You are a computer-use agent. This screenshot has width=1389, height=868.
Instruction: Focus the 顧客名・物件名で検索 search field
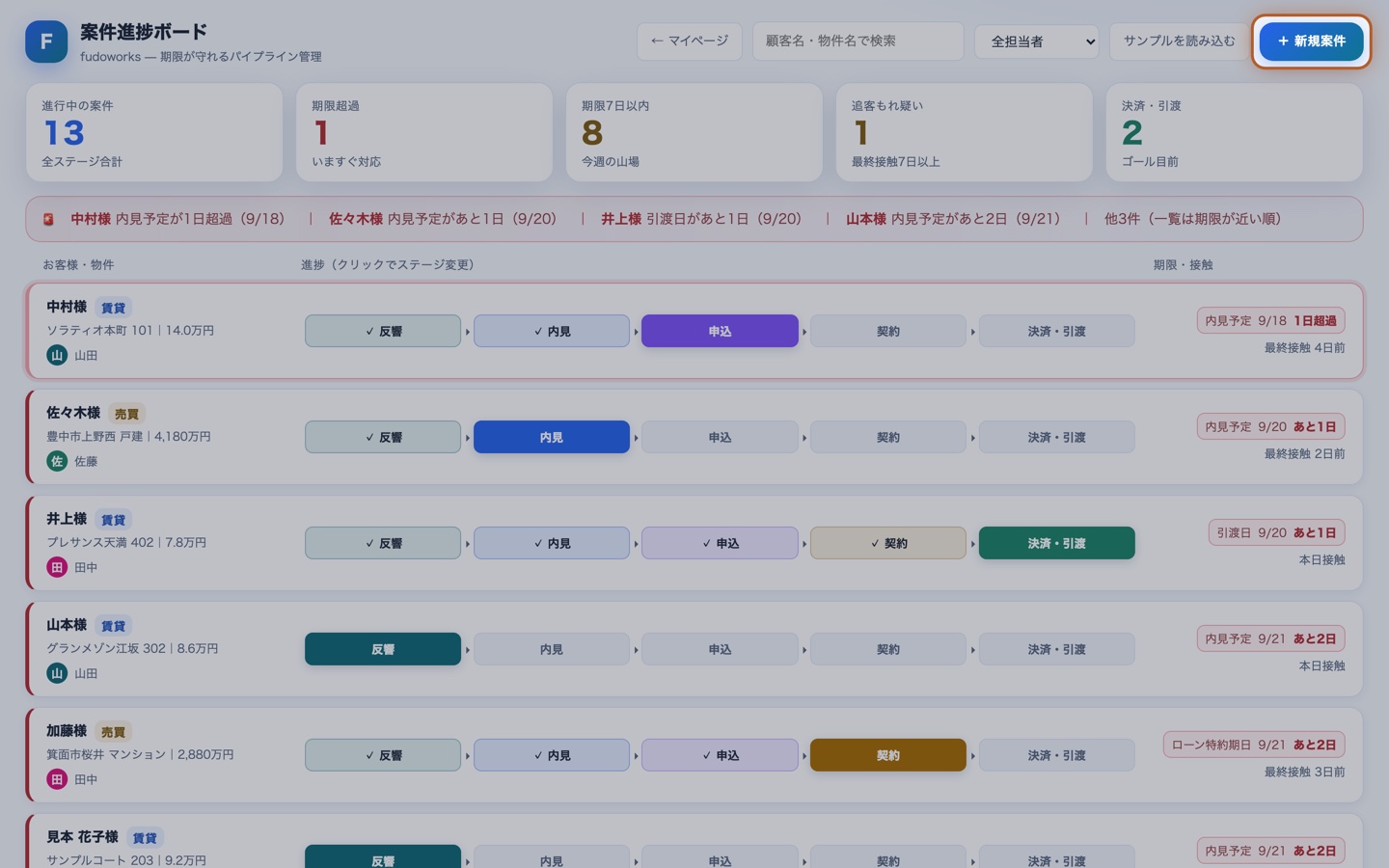tap(858, 41)
